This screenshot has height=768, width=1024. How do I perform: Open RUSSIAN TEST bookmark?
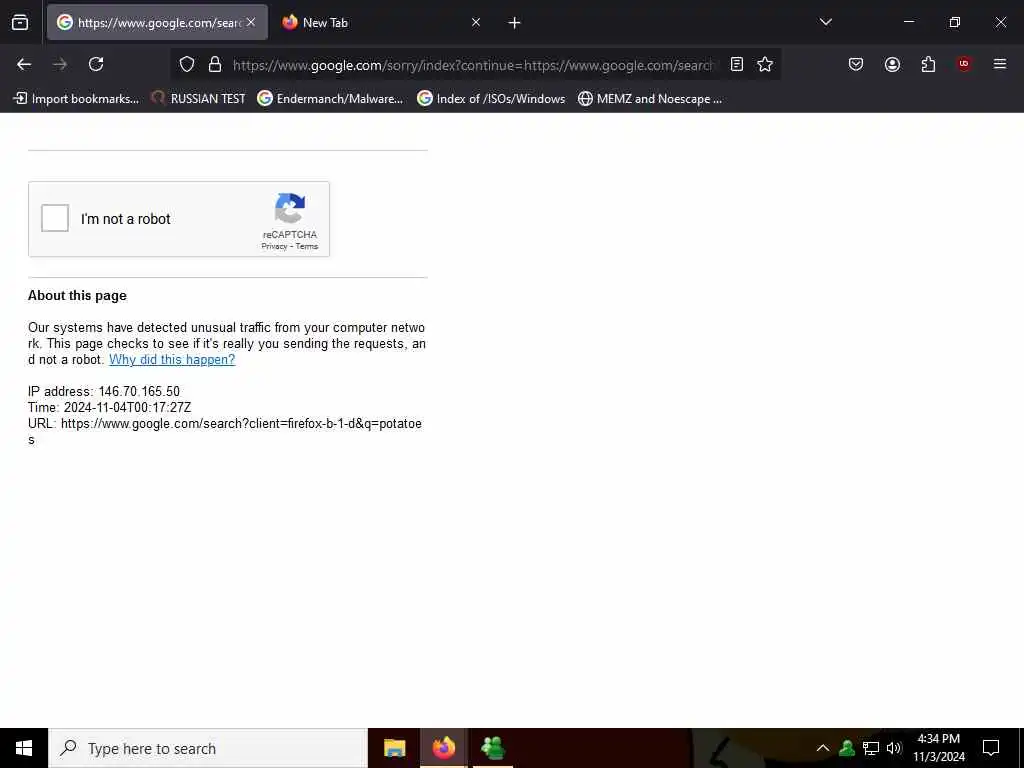point(198,99)
